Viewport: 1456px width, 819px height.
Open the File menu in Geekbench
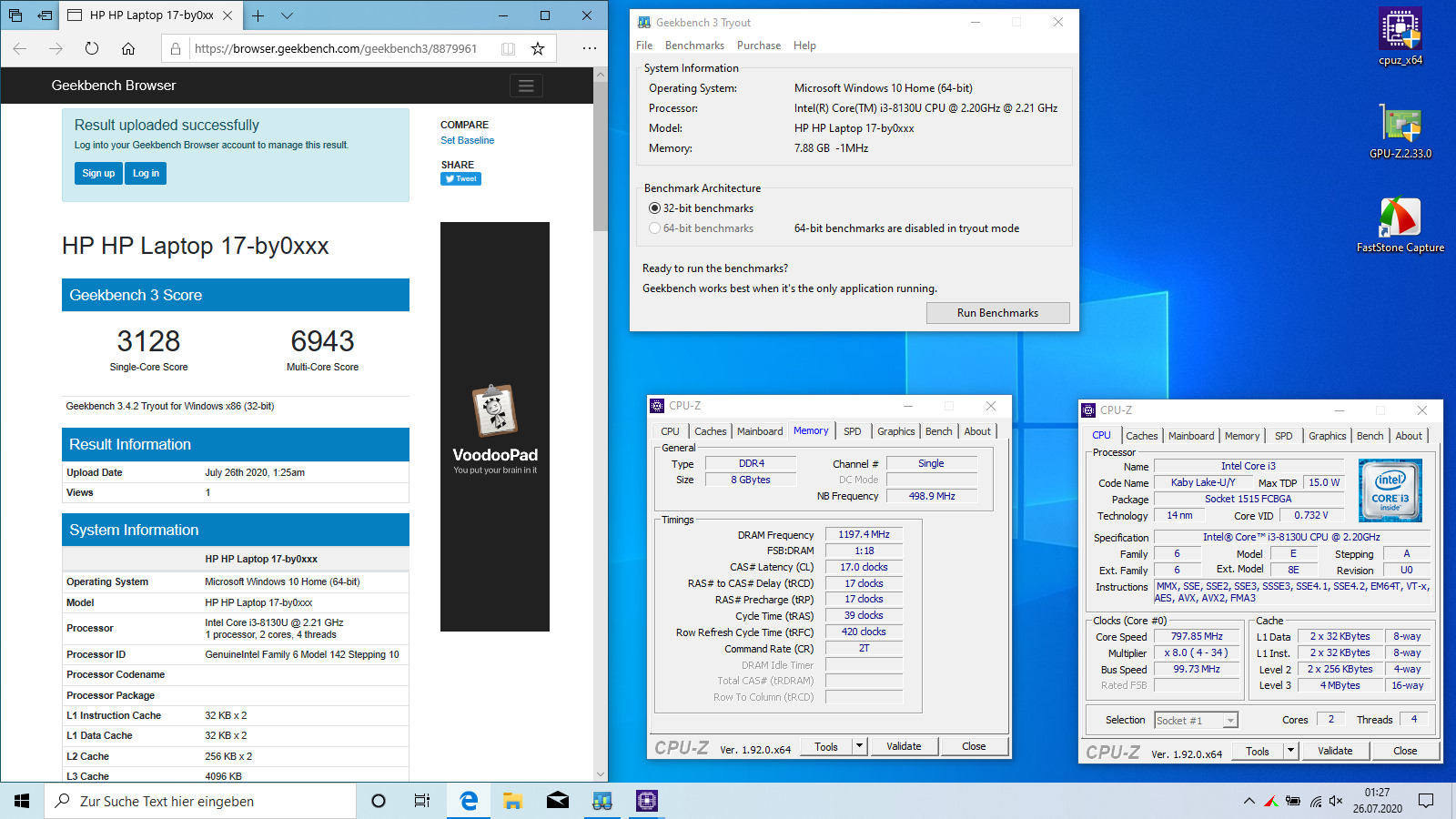pos(644,45)
